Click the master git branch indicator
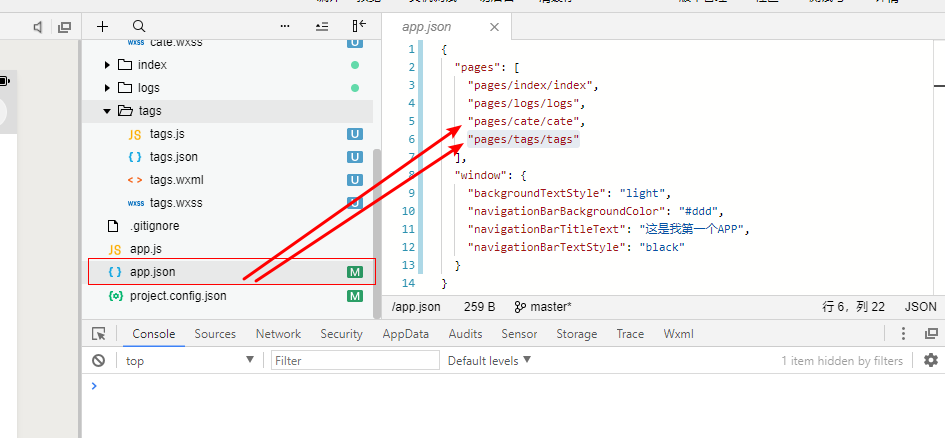The width and height of the screenshot is (945, 438). 543,307
